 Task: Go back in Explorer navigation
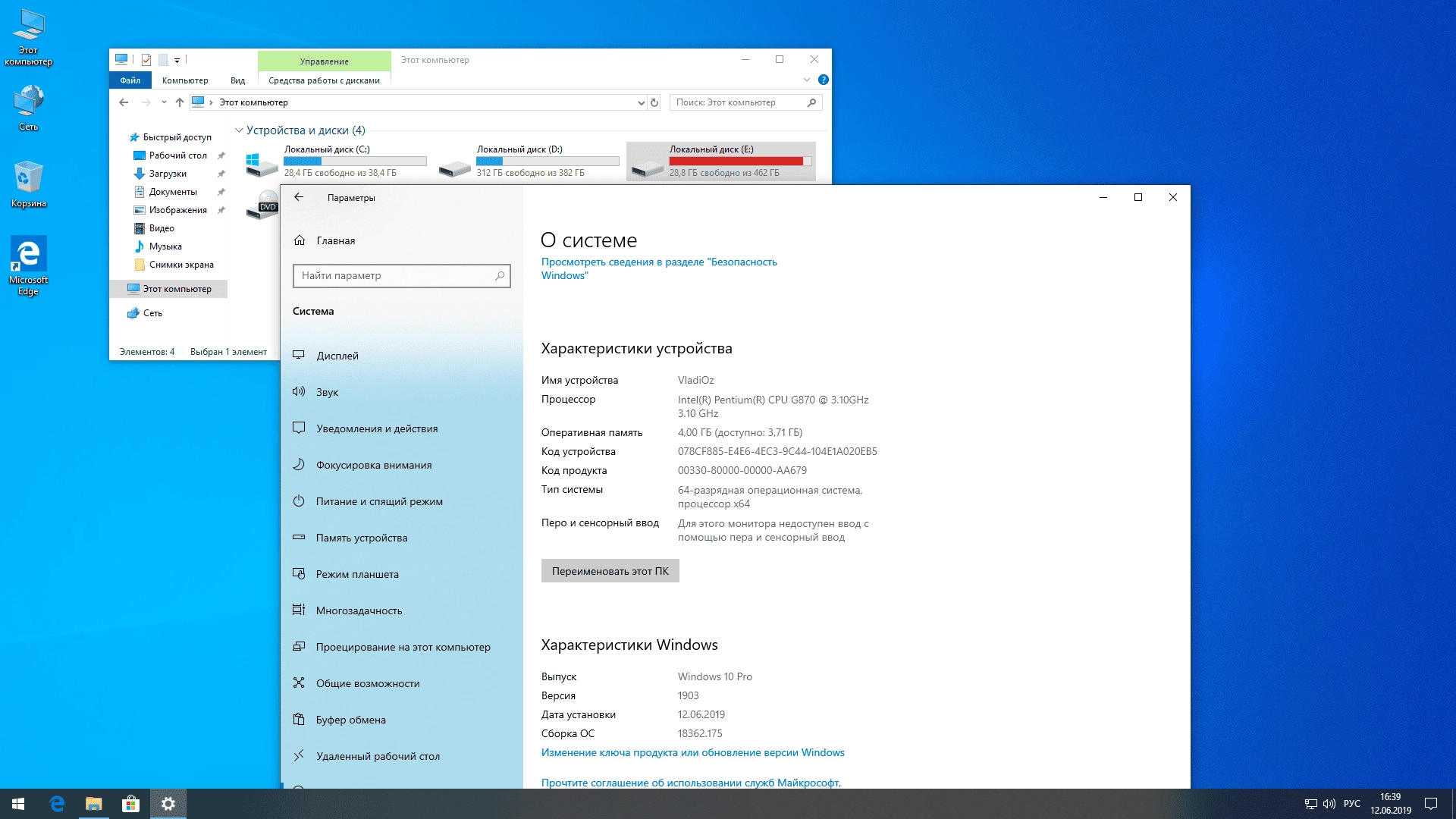click(x=124, y=102)
